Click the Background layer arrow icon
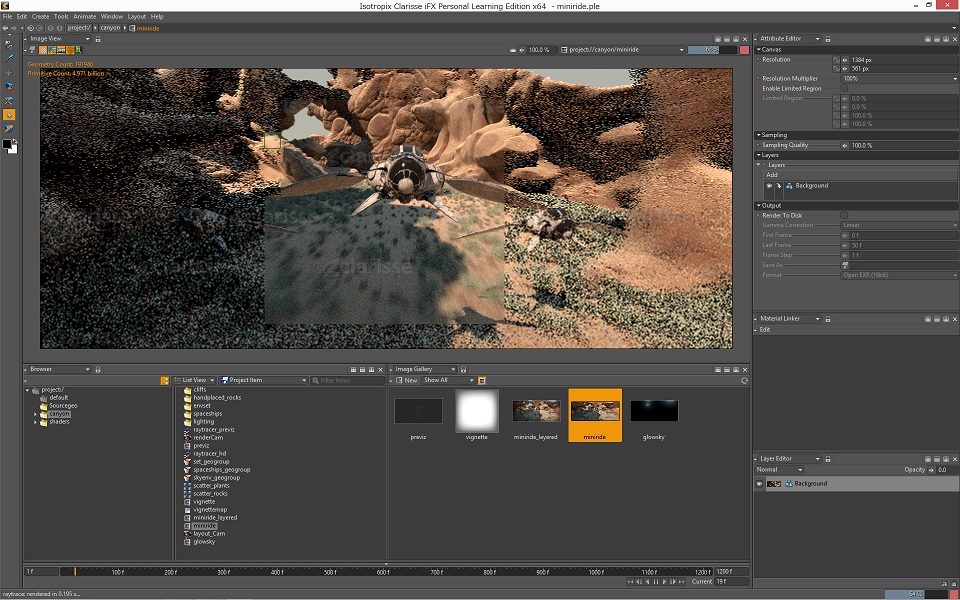This screenshot has width=960, height=600. (779, 186)
